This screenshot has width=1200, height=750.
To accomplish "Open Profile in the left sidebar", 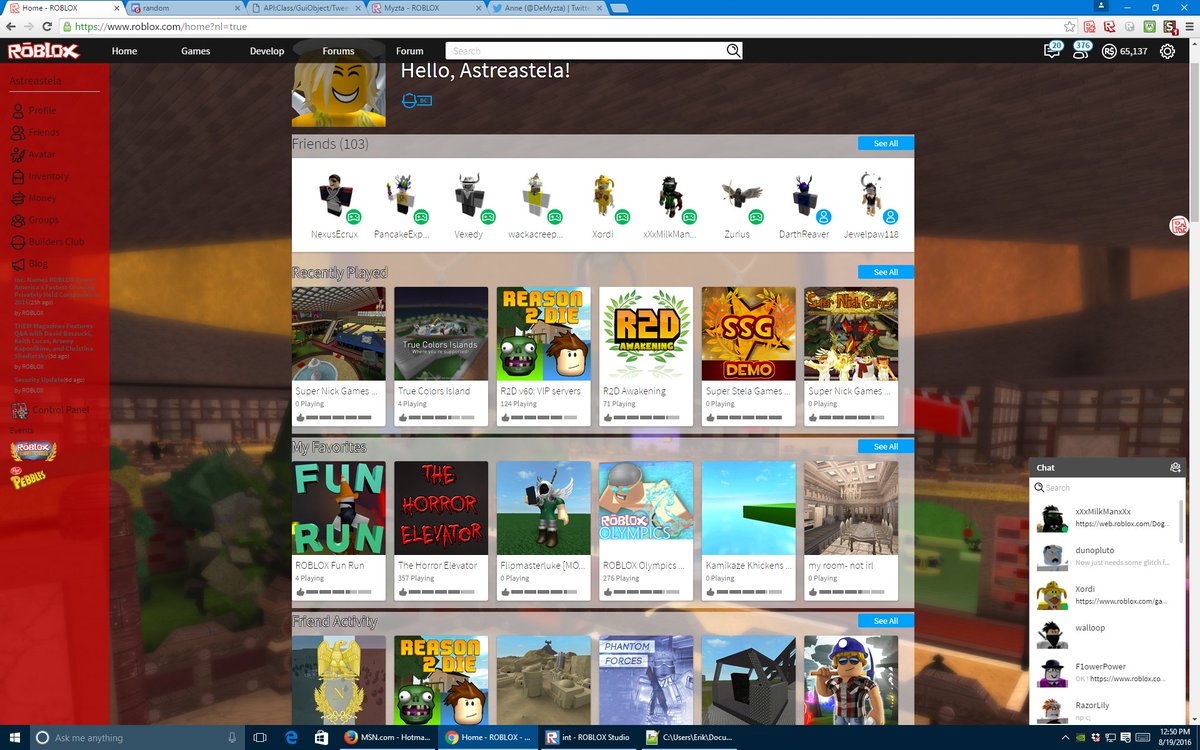I will coord(33,110).
